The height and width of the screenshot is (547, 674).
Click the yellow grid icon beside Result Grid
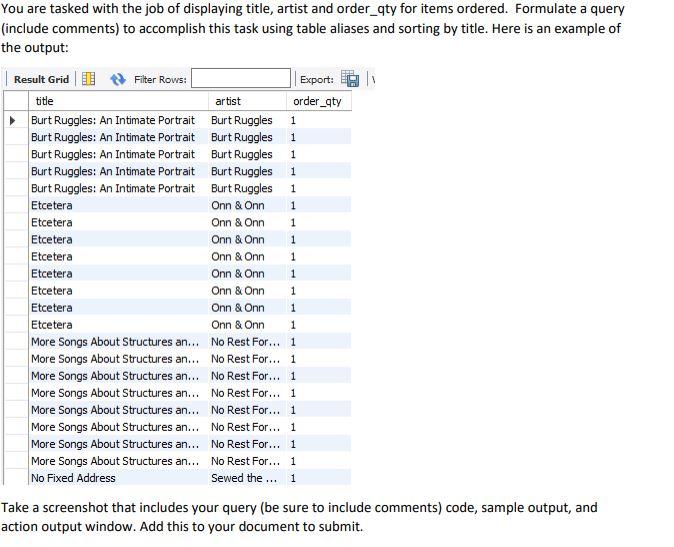coord(89,79)
